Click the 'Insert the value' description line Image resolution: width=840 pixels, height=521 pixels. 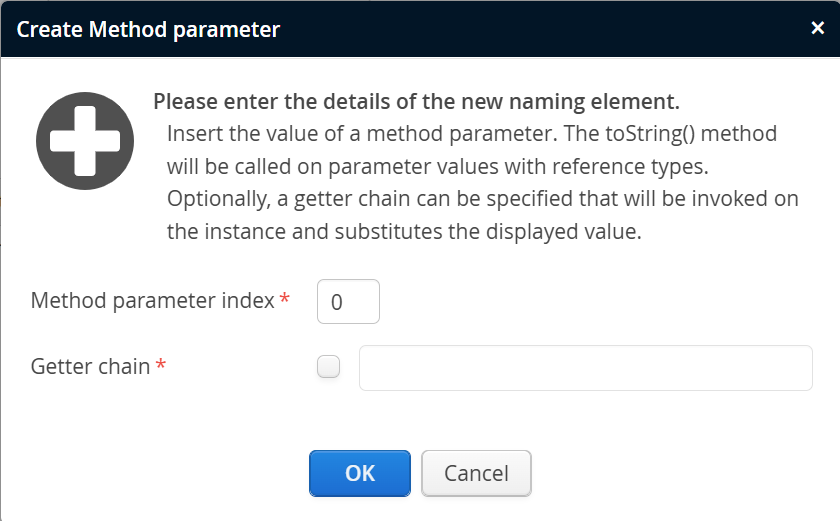tap(471, 134)
